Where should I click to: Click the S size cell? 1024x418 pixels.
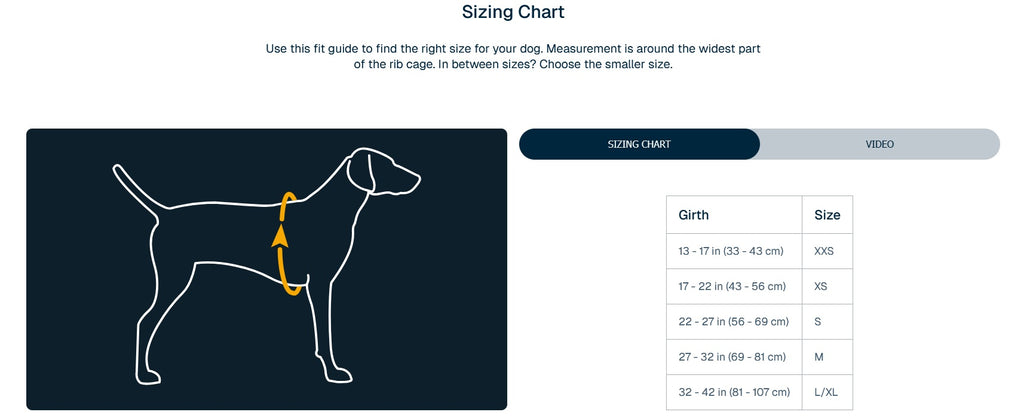(818, 322)
